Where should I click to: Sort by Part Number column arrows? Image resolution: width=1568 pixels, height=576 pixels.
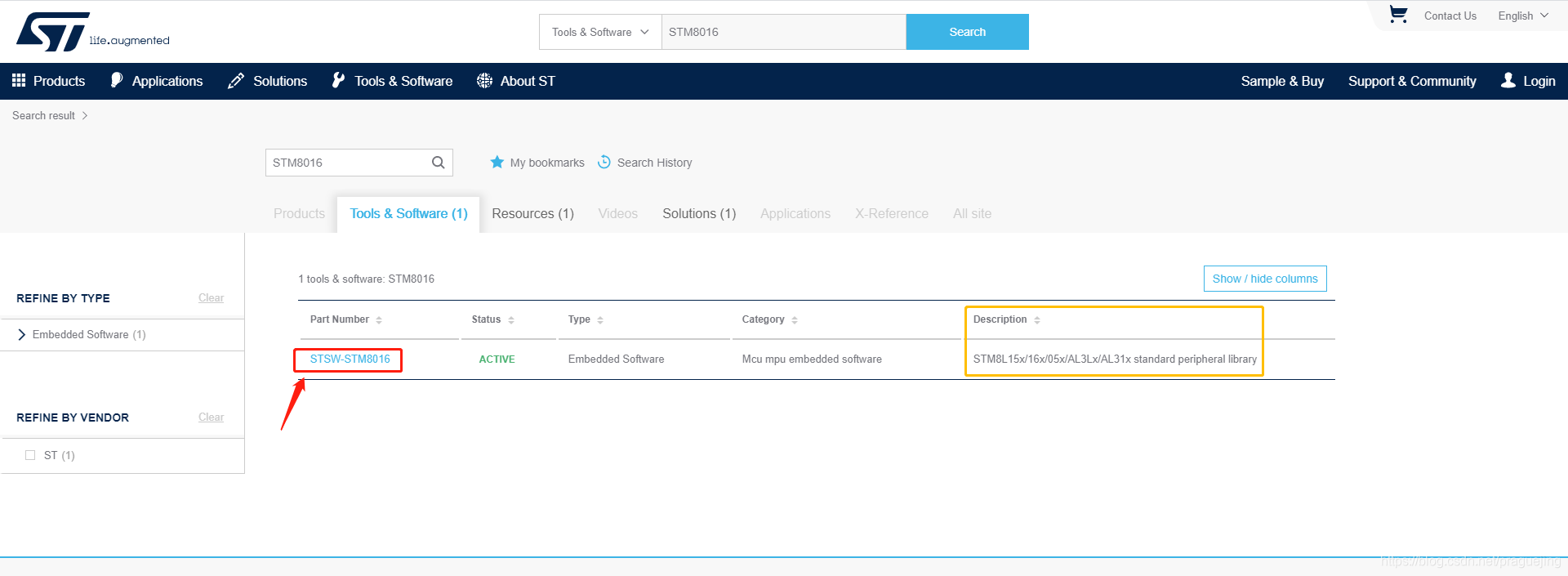[x=379, y=320]
